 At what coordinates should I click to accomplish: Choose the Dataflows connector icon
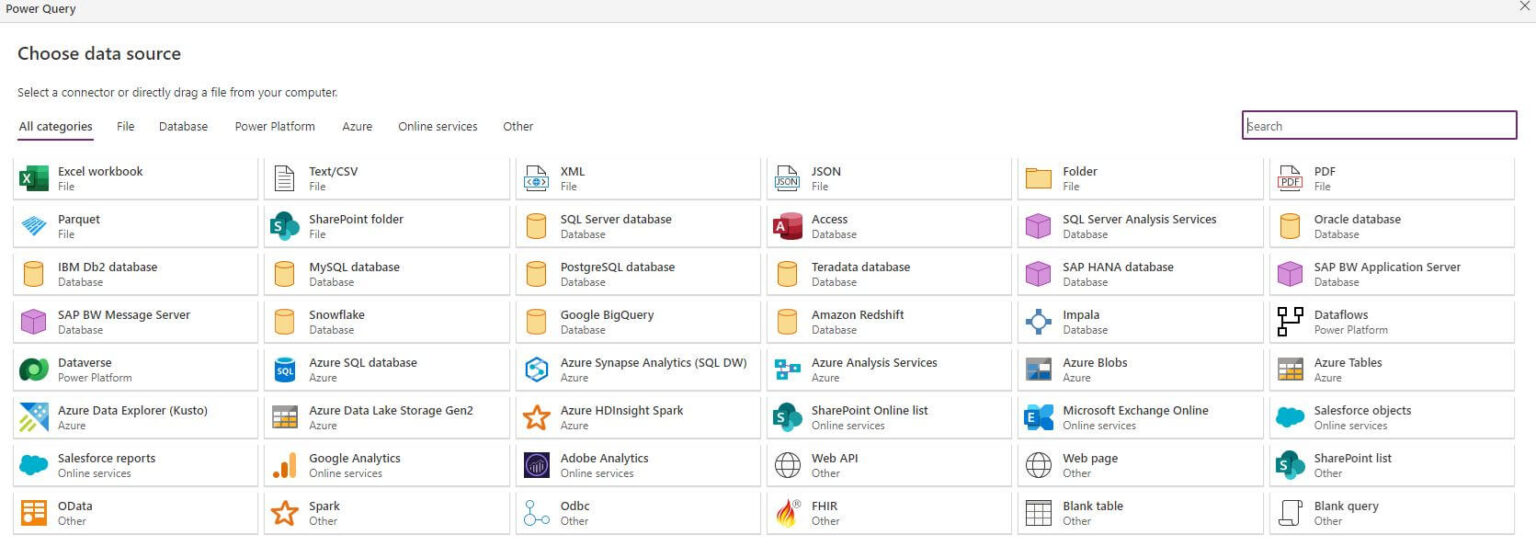(1290, 322)
